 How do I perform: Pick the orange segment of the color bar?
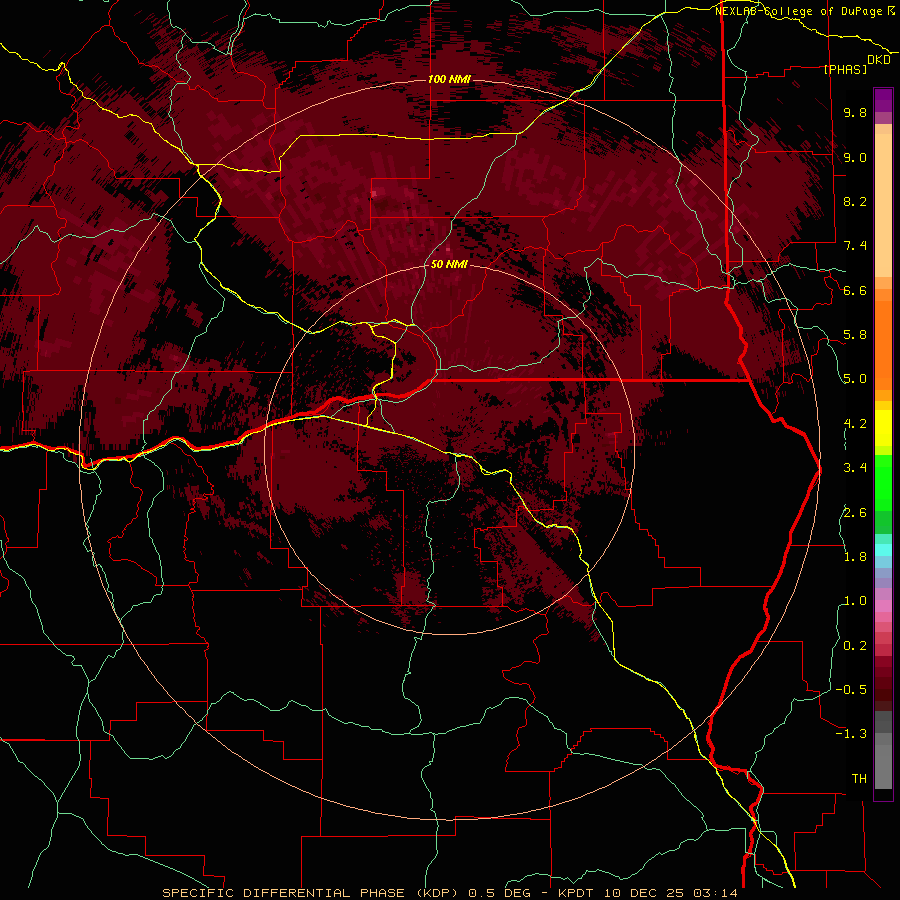point(883,345)
